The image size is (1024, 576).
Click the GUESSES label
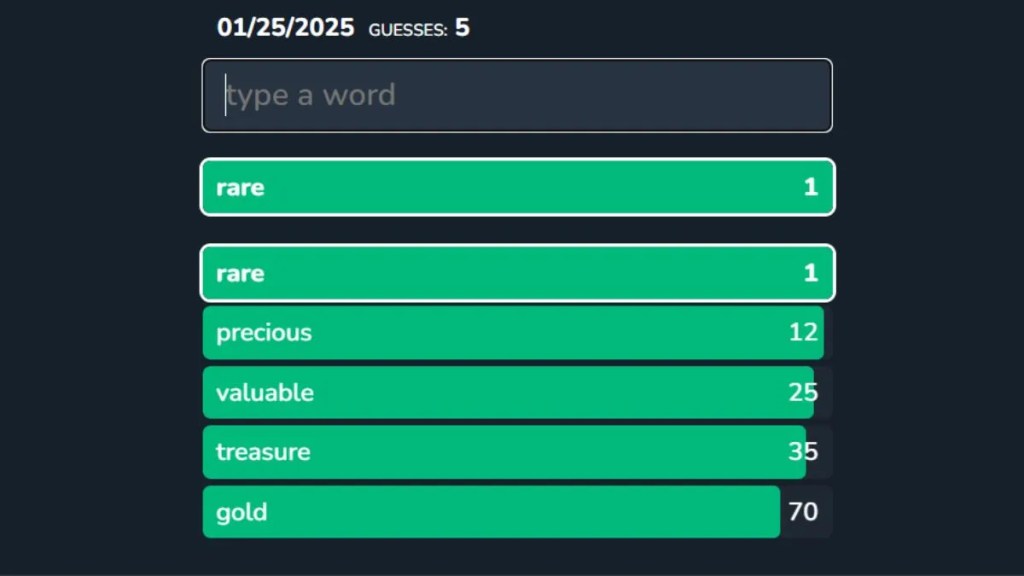(407, 30)
